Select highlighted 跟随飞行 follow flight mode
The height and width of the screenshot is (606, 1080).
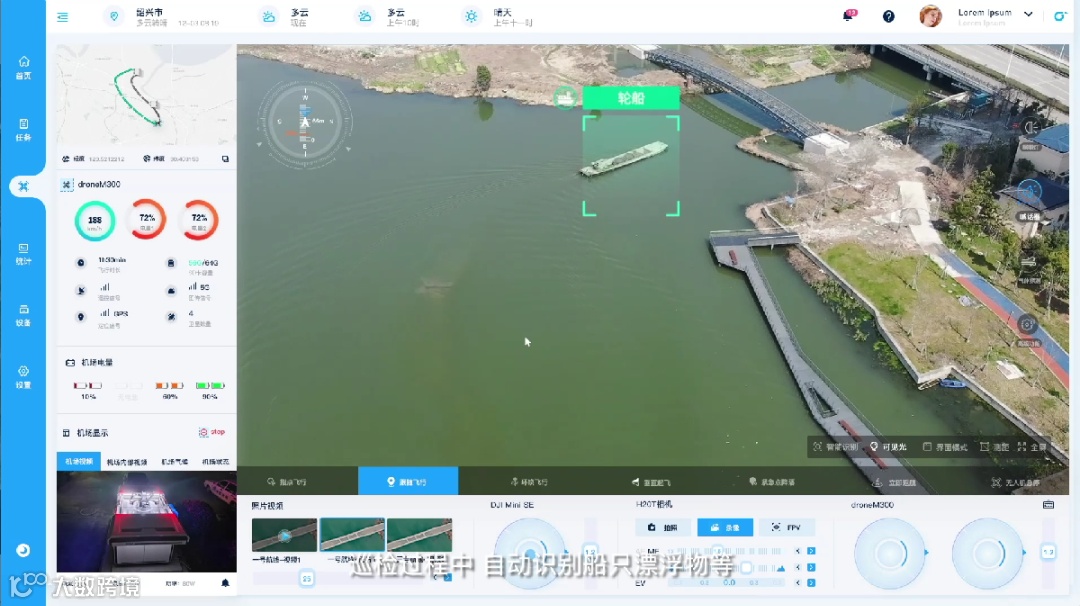click(x=408, y=481)
